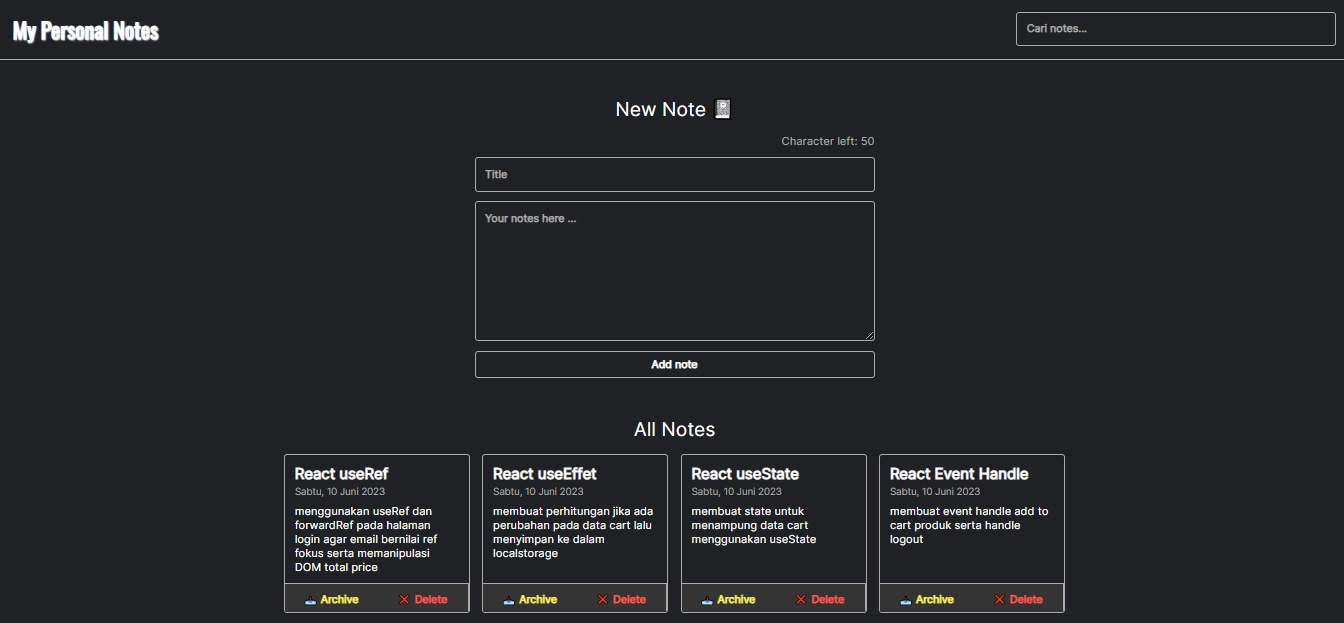The height and width of the screenshot is (623, 1344).
Task: Click delete X icon on React useState note
Action: click(x=801, y=600)
